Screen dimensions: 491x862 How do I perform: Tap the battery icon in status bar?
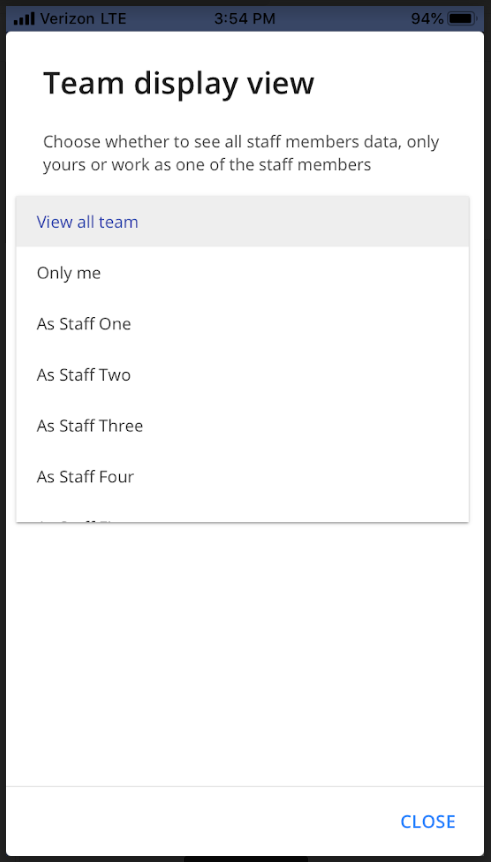462,19
